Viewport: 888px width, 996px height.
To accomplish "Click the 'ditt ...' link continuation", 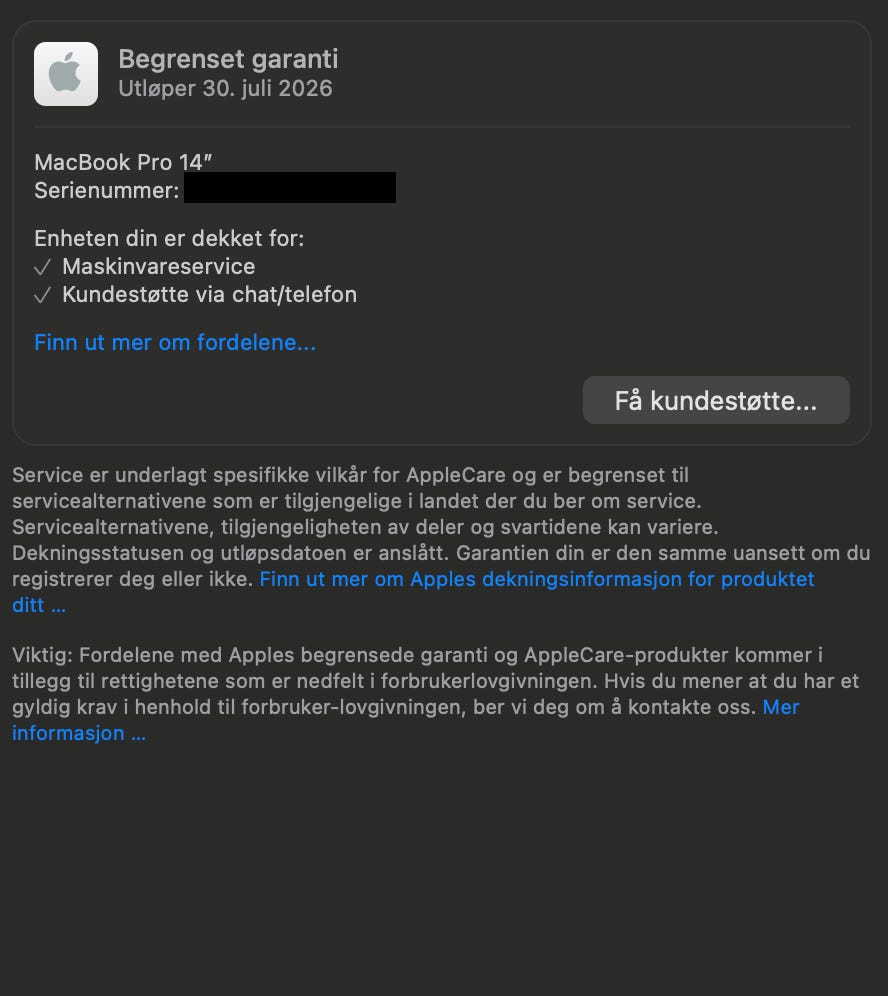I will tap(39, 605).
